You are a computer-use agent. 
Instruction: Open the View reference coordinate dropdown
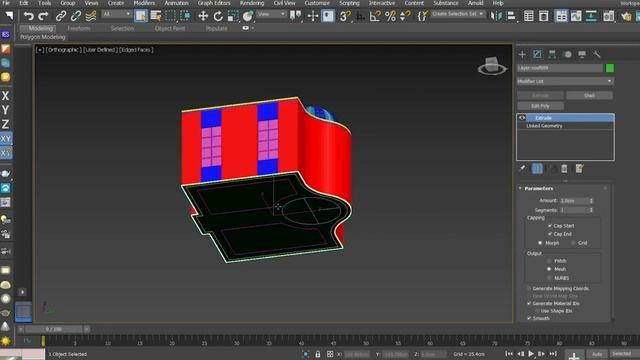point(271,14)
